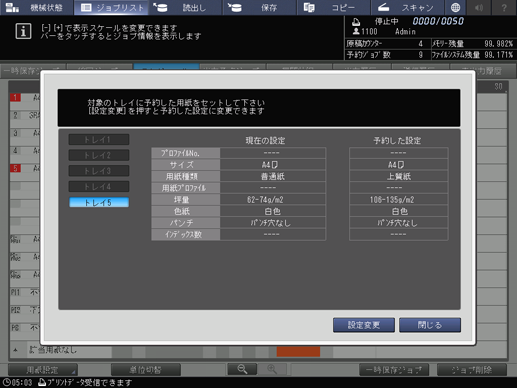Click the ジョブ削除 delete job button

tap(472, 370)
